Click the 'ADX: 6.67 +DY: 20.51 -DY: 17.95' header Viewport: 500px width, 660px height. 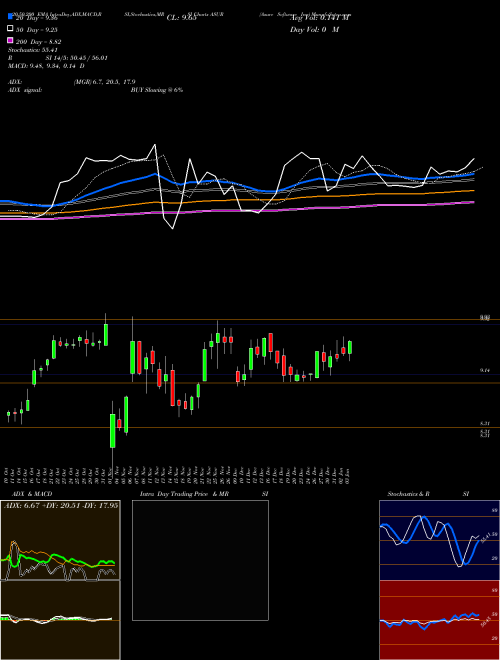coord(61,506)
